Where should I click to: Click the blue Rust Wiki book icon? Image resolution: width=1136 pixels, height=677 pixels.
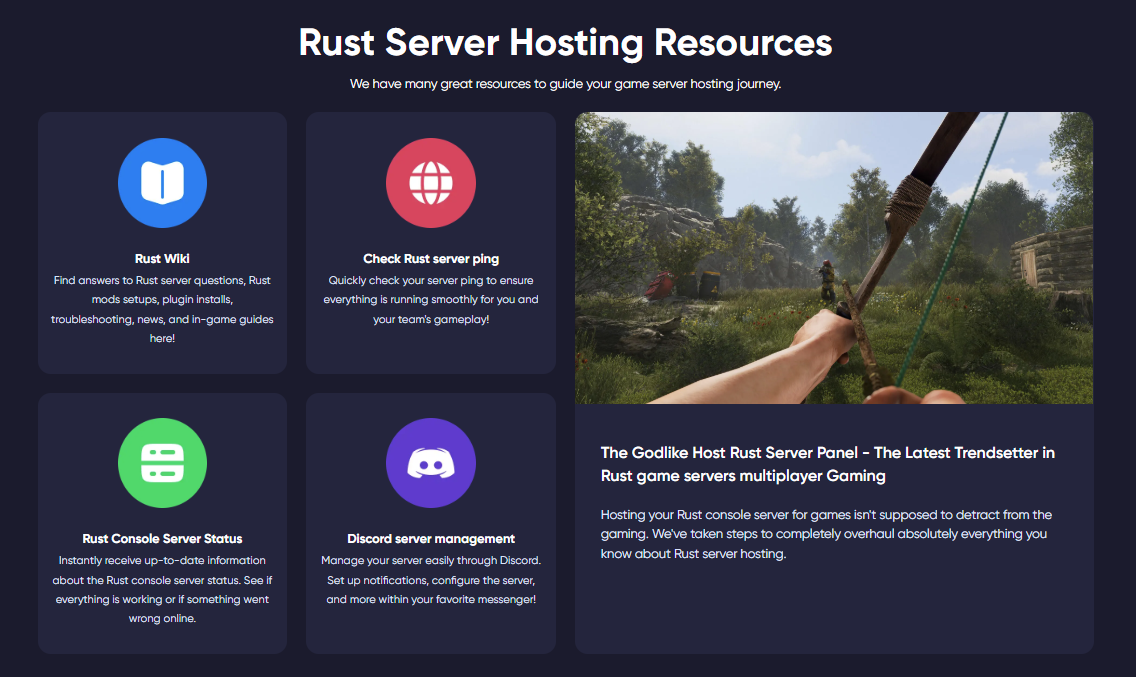coord(162,183)
